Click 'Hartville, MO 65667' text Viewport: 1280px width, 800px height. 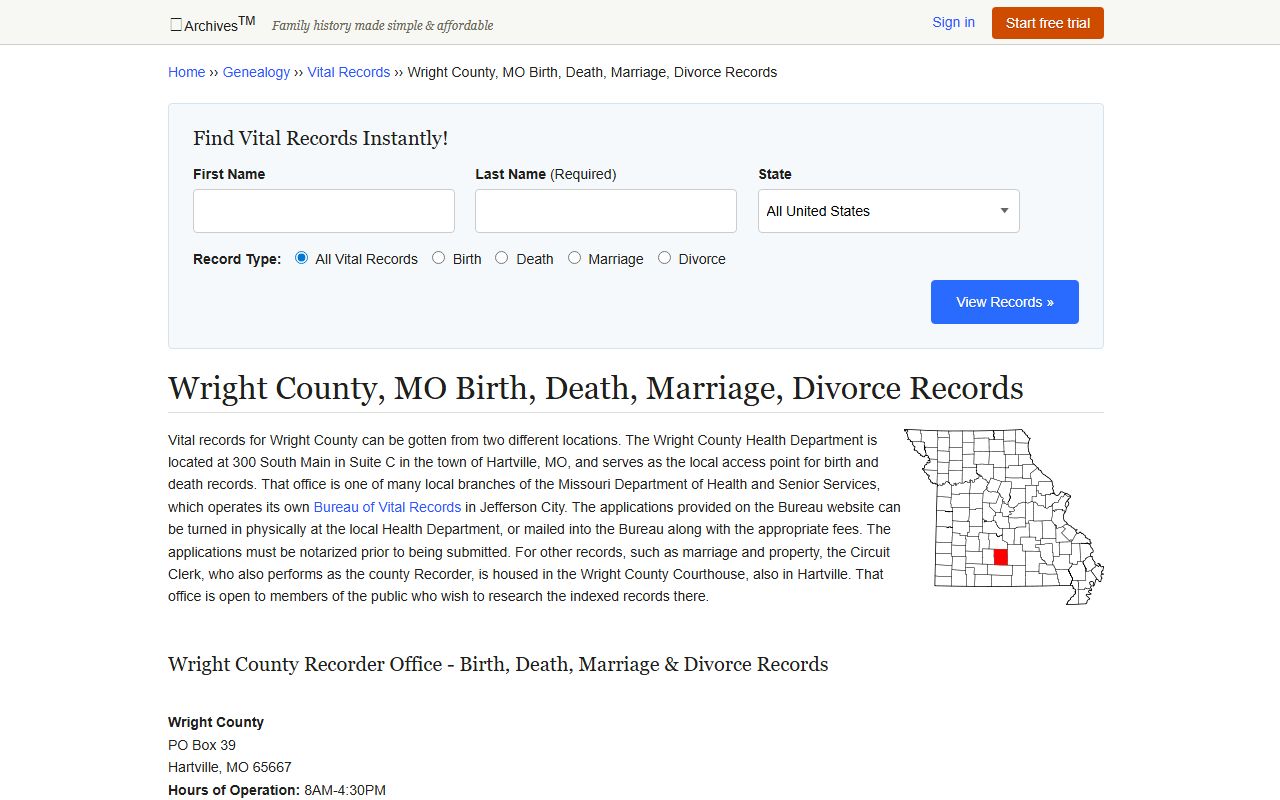coord(230,767)
